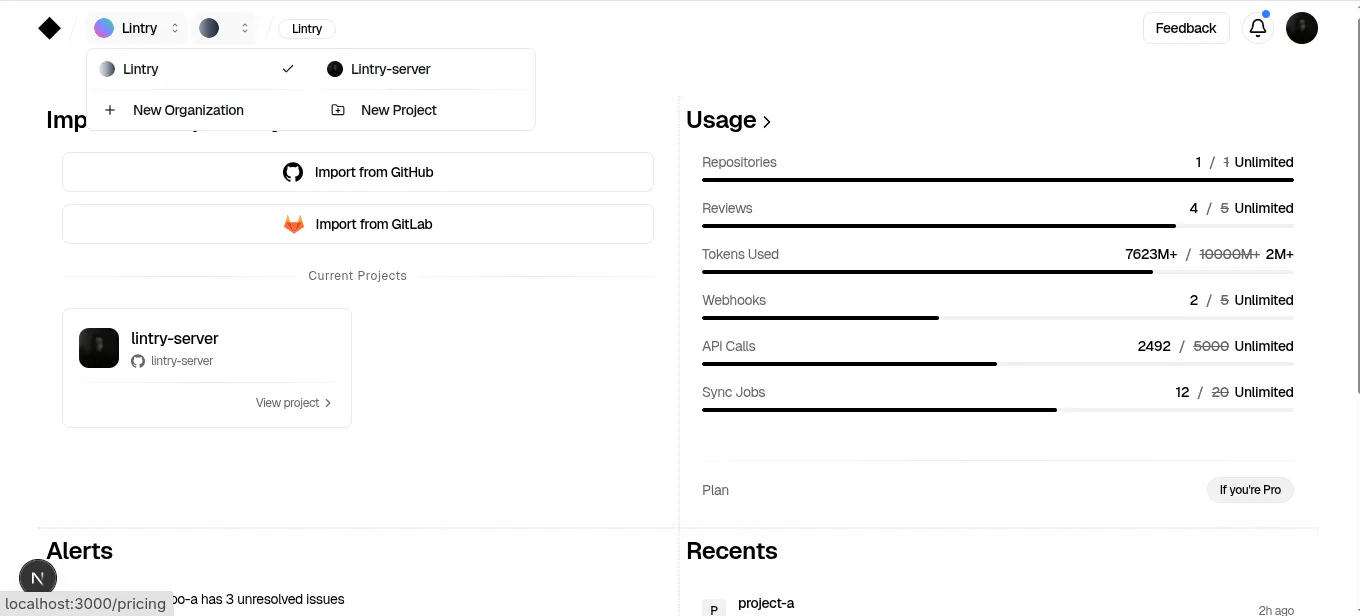The image size is (1360, 616).
Task: Click the Tokens Used progress bar
Action: tap(998, 272)
